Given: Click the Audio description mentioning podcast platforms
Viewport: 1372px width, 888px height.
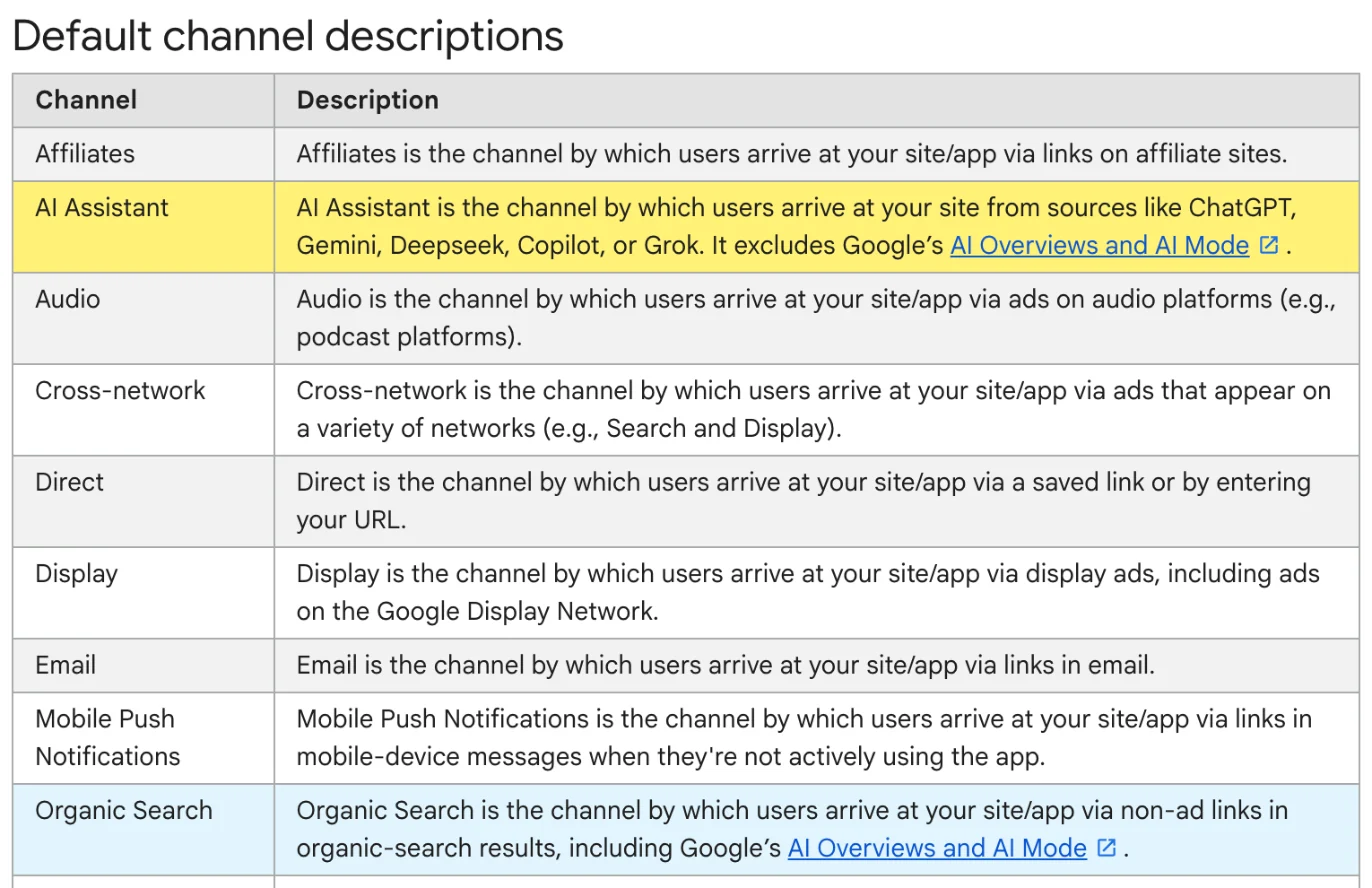Looking at the screenshot, I should [816, 318].
